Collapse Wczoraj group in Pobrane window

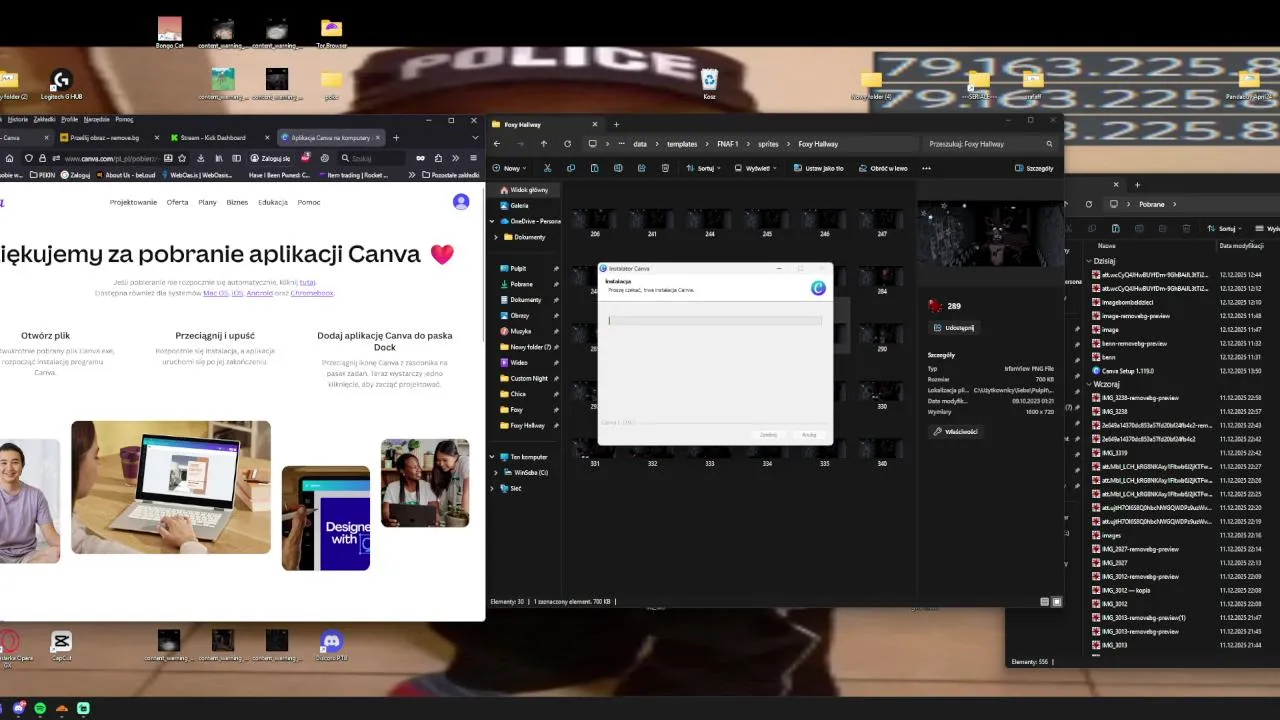[x=1089, y=384]
